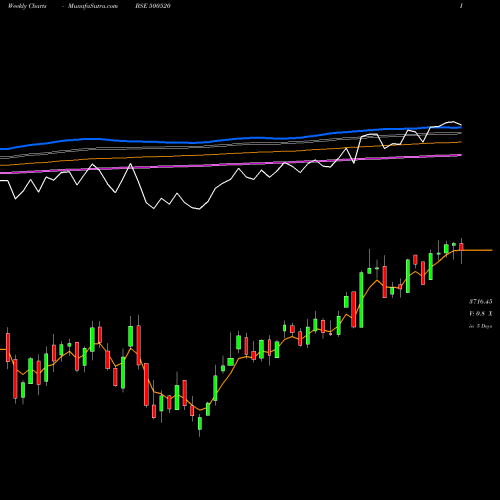This screenshot has width=500, height=500.
Task: Click the "V: 0.8 X" volume text
Action: [480, 314]
